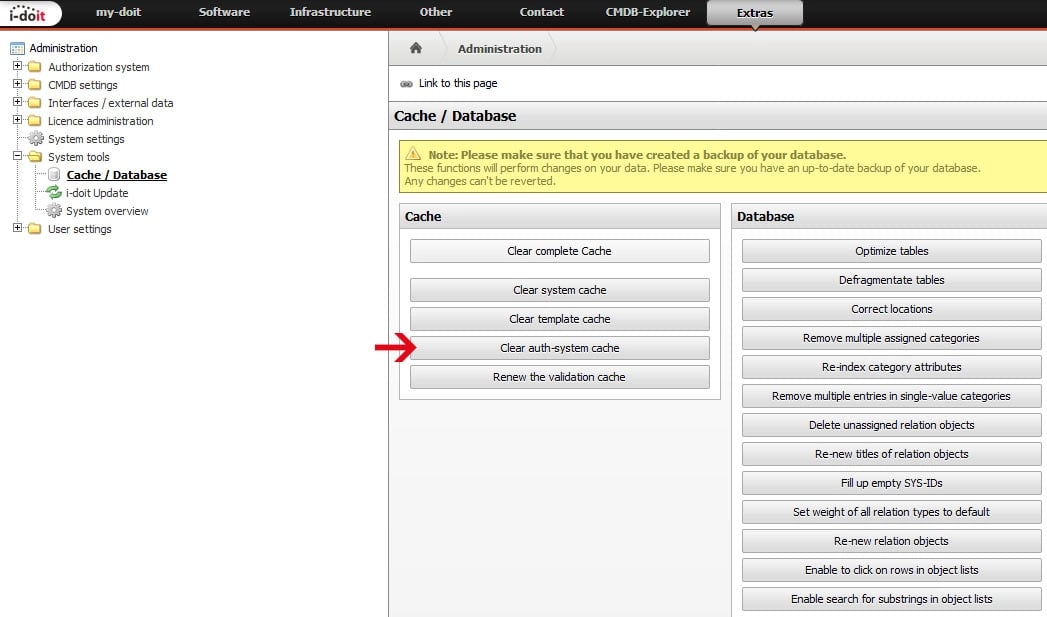Click Clear system cache button

pyautogui.click(x=560, y=290)
